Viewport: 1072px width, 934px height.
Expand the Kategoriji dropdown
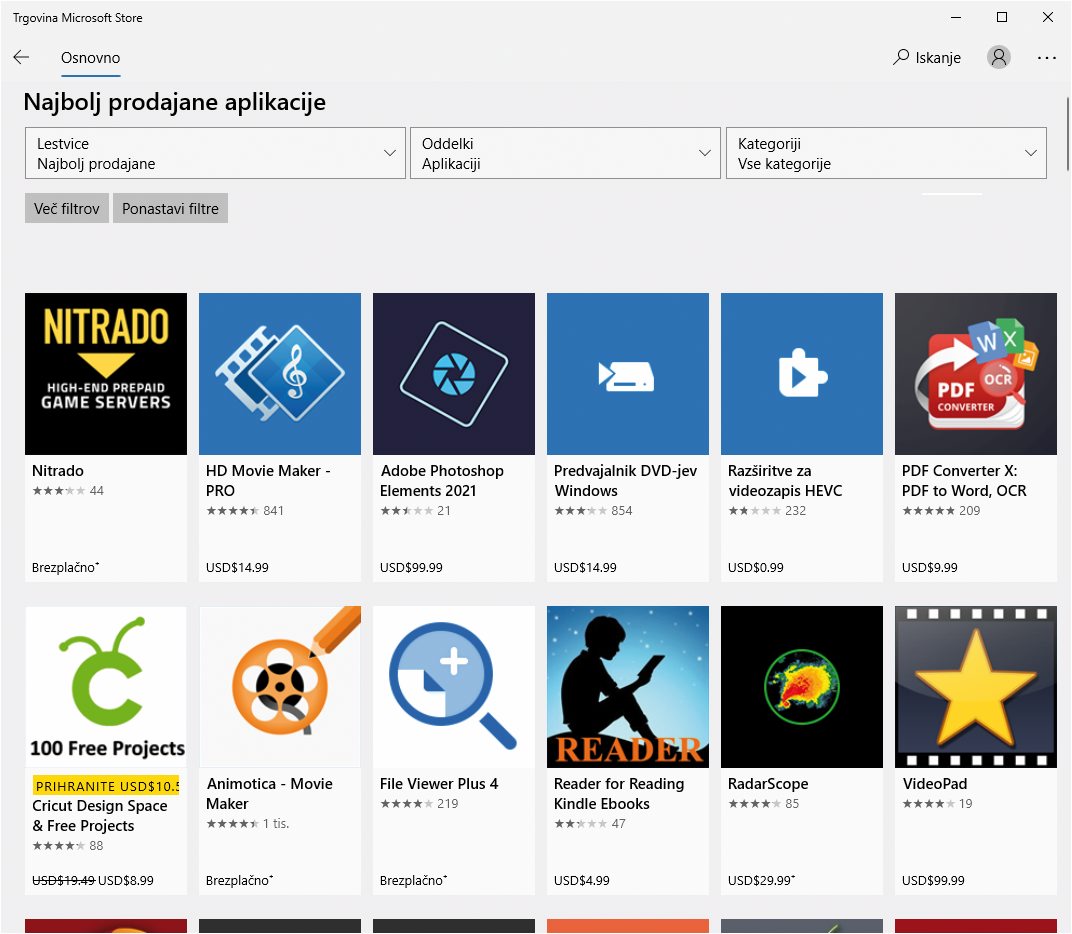coord(886,153)
